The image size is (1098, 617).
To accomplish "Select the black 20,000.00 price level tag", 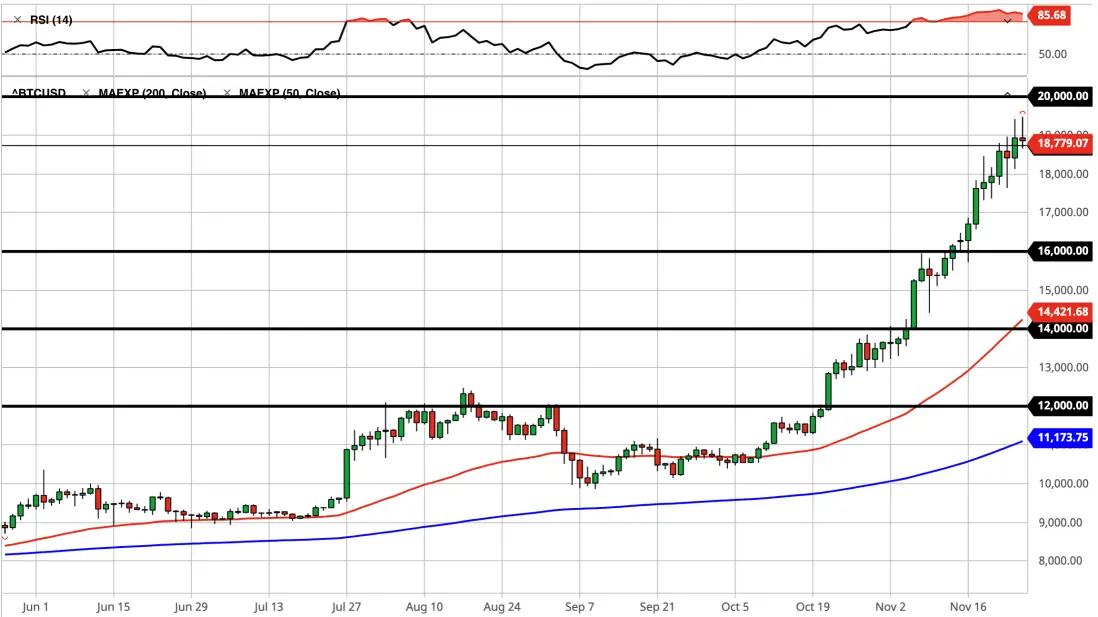I will [x=1061, y=96].
